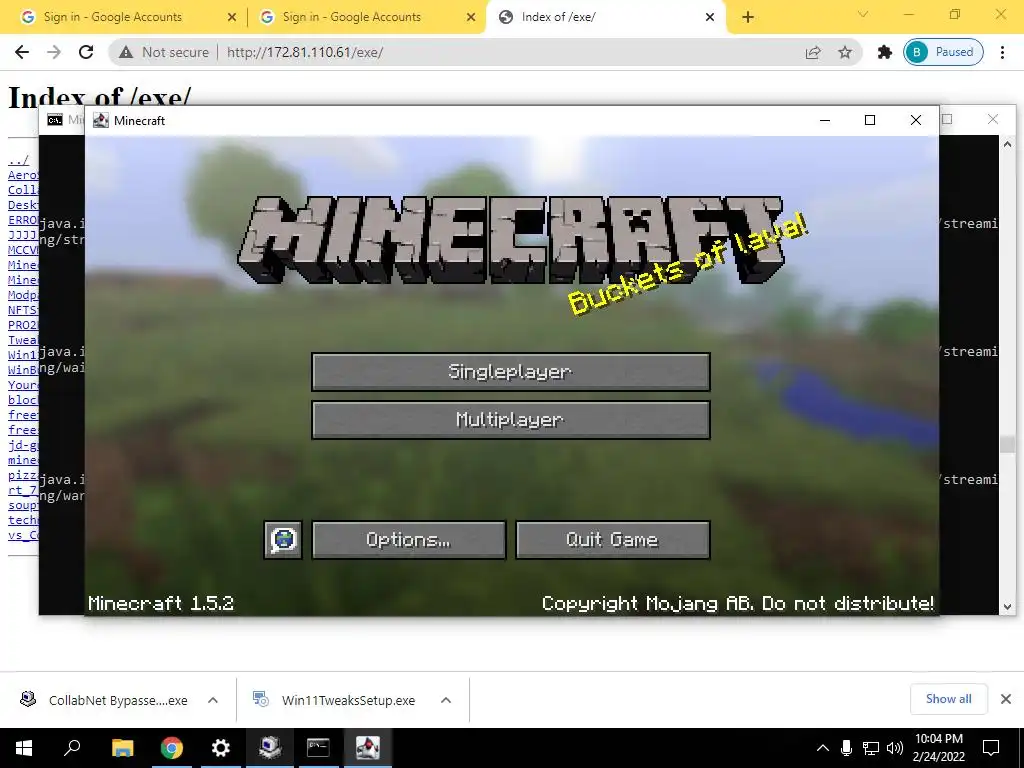This screenshot has width=1024, height=768.
Task: Close the first Google Accounts tab
Action: [231, 17]
